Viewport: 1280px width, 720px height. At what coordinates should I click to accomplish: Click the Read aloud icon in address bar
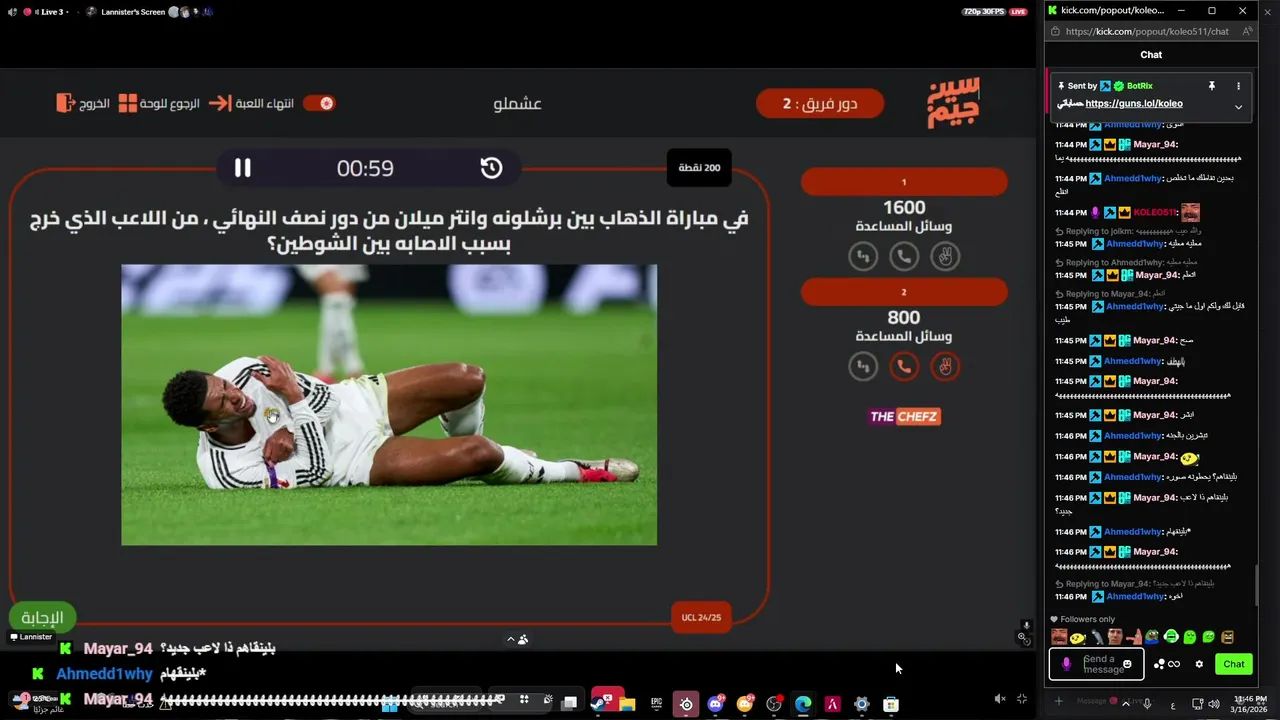point(1247,31)
